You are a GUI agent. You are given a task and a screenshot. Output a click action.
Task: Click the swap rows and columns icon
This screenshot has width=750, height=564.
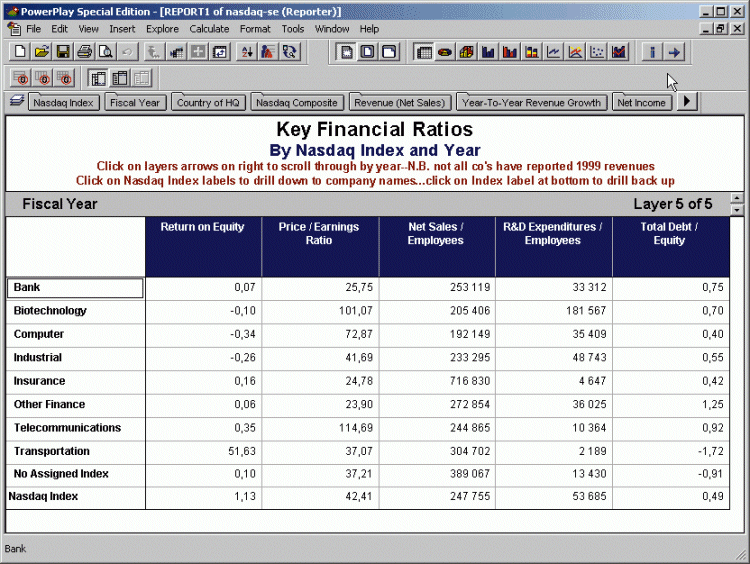(x=220, y=52)
